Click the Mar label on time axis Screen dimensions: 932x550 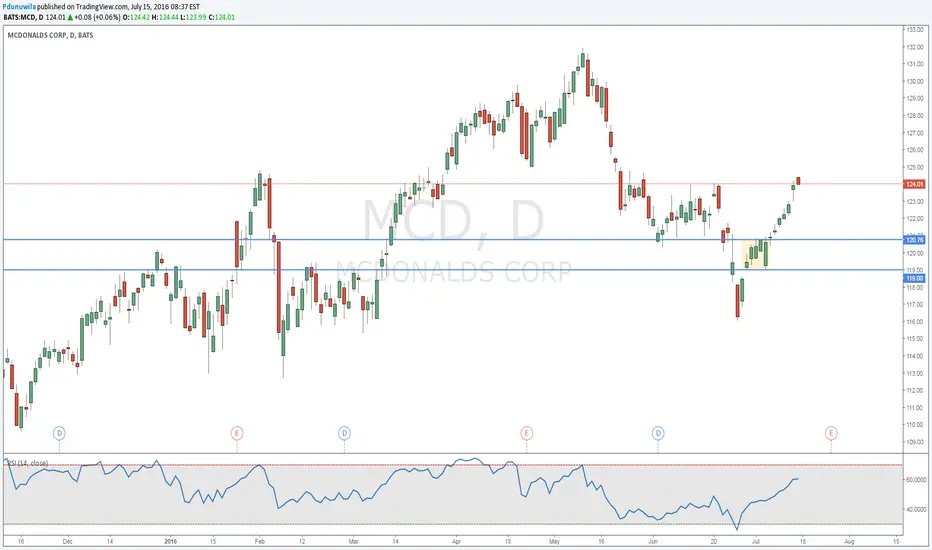click(x=354, y=542)
